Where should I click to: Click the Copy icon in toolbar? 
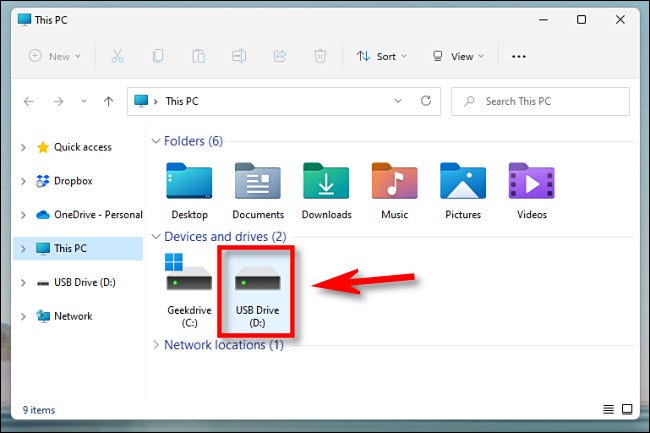(x=158, y=56)
